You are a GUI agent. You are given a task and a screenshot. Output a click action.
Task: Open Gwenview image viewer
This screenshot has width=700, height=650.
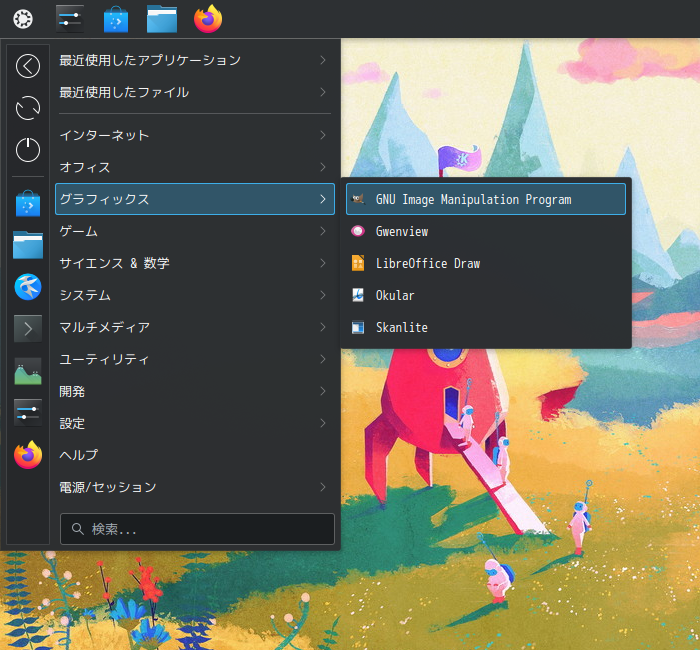(486, 231)
